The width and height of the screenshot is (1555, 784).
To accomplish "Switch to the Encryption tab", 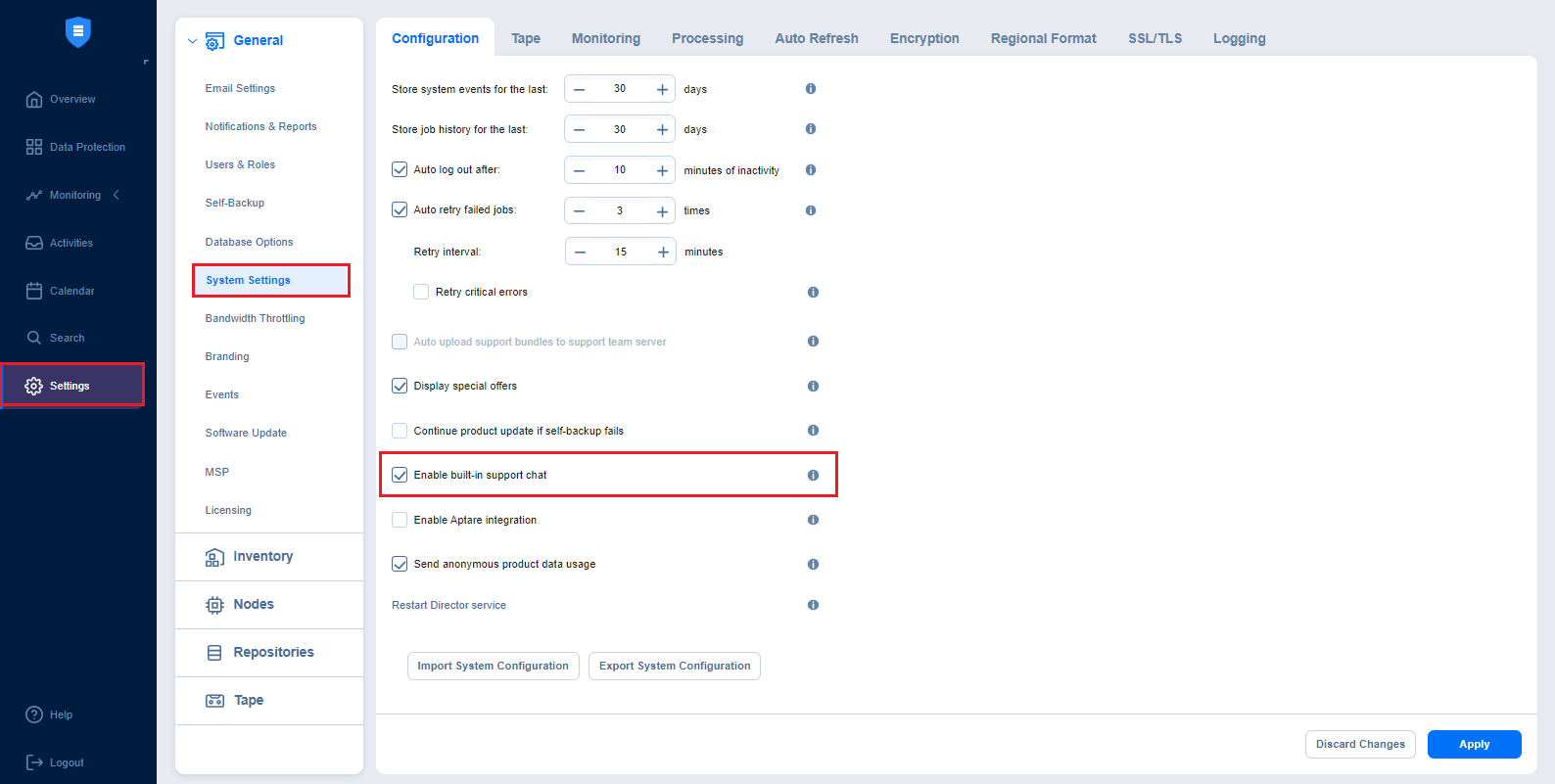I will click(x=923, y=38).
